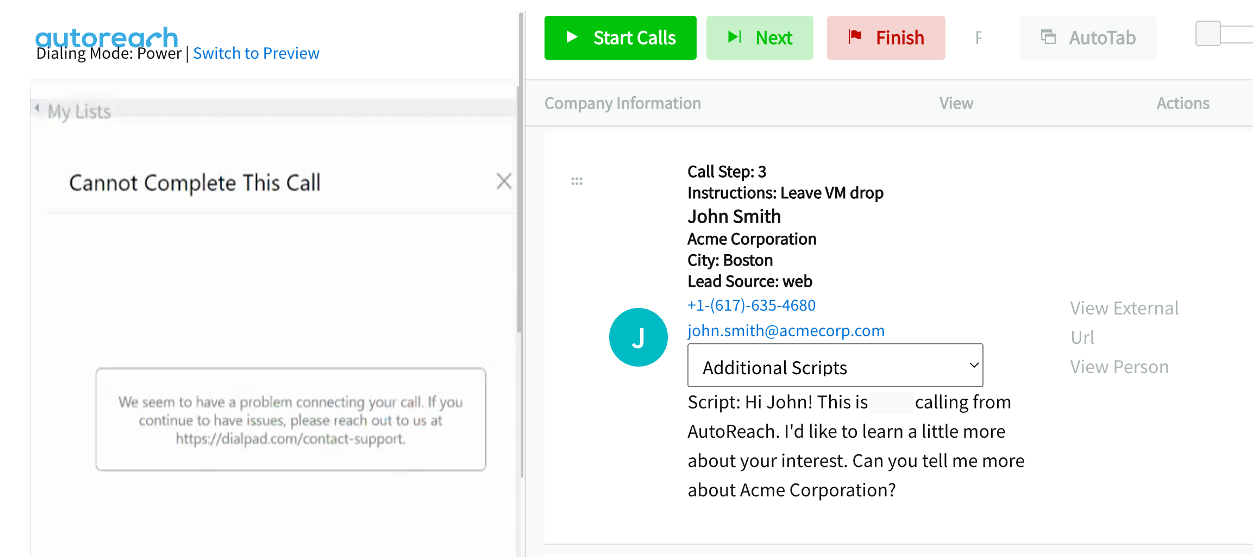The width and height of the screenshot is (1257, 557).
Task: Open email john.smith@acmecorp.com
Action: (x=786, y=330)
